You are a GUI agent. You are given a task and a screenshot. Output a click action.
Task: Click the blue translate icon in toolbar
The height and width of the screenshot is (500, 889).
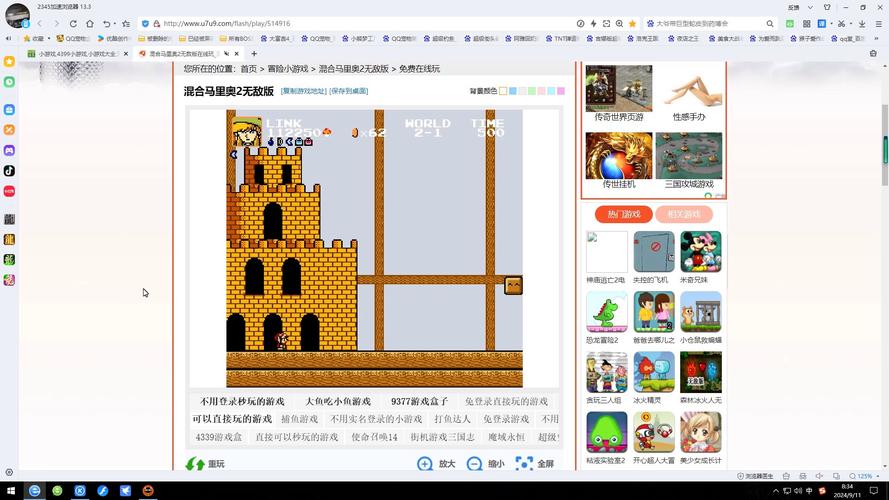pos(822,24)
